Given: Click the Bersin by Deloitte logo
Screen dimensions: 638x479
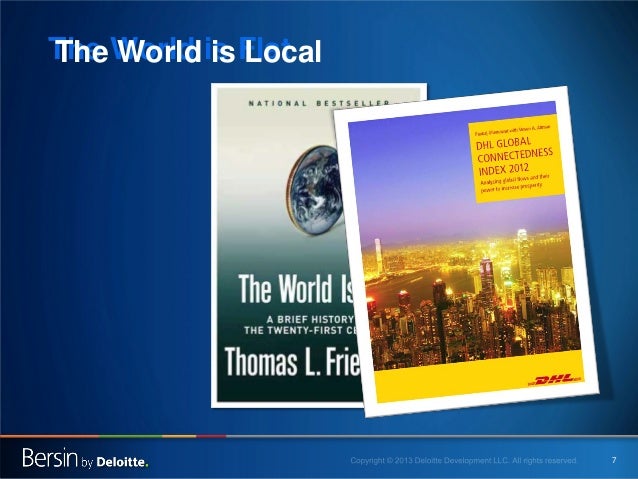Looking at the screenshot, I should click(85, 458).
